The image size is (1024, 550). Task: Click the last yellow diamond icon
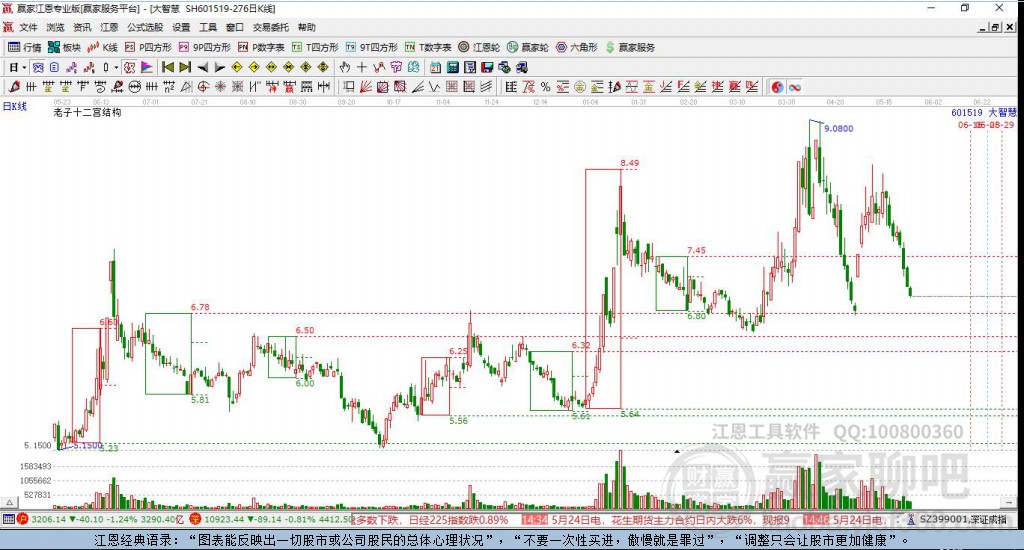323,67
